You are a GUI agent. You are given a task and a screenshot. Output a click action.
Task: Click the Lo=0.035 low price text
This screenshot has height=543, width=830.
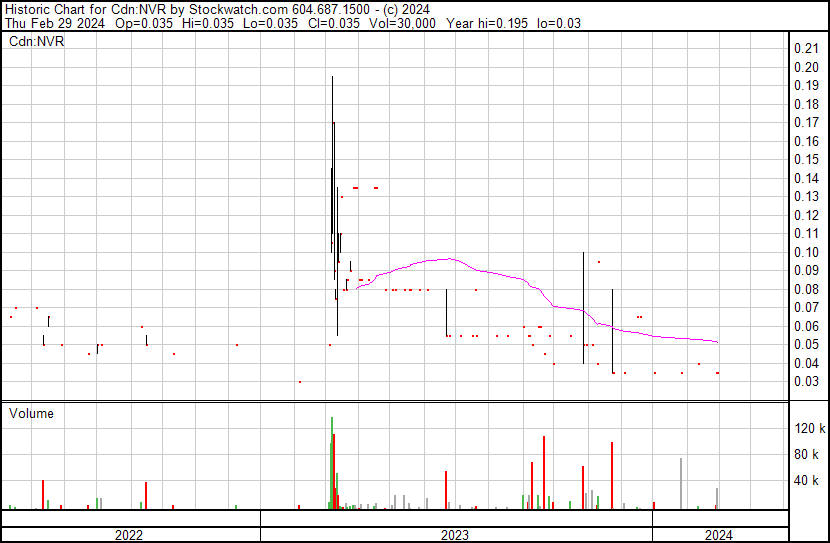(270, 23)
